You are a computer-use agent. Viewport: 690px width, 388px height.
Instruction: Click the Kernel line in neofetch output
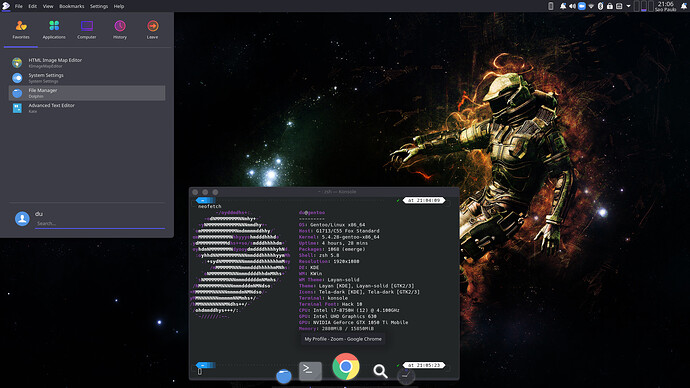(339, 237)
